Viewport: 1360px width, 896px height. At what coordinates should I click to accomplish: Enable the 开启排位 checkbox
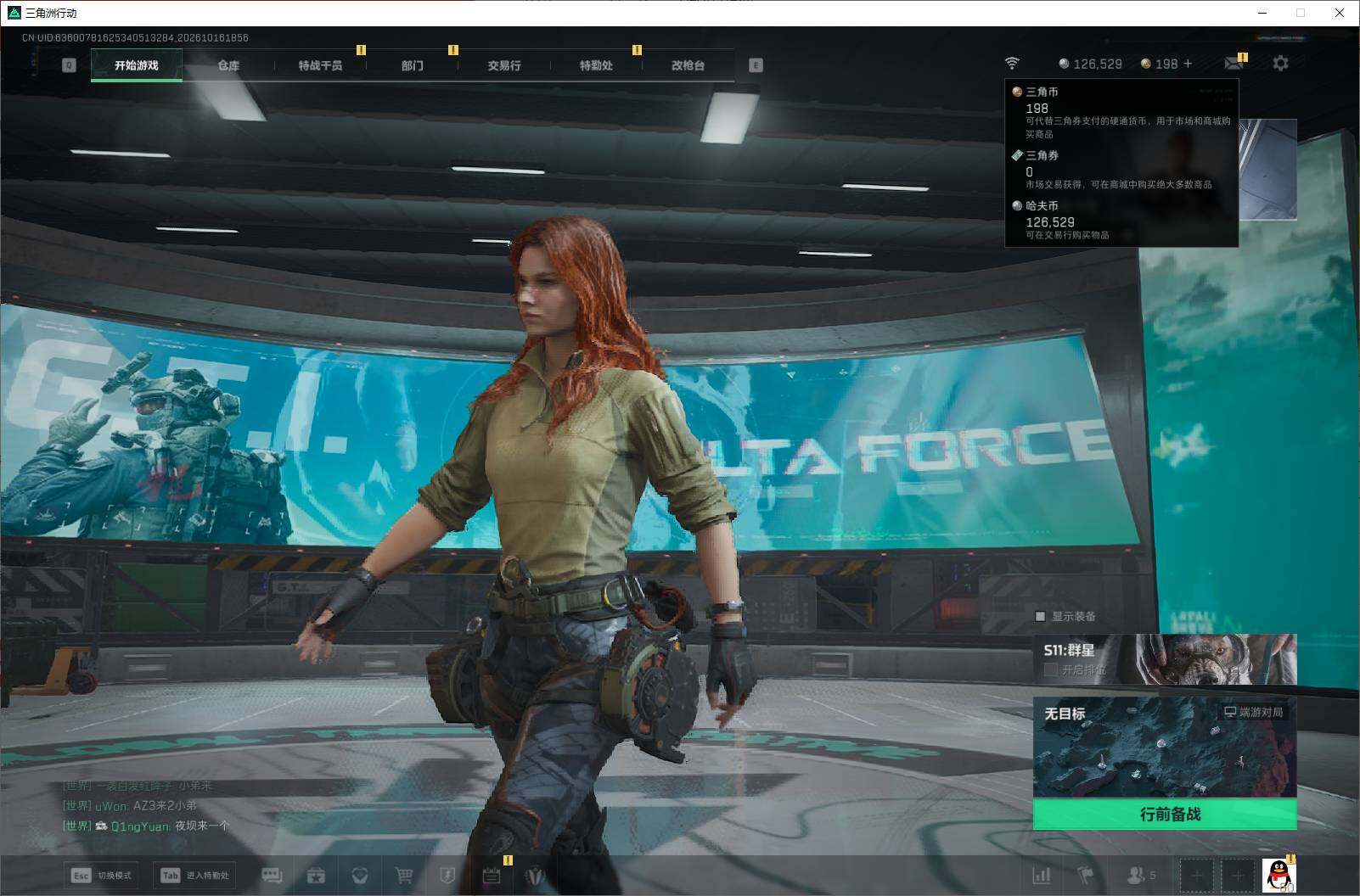1050,669
